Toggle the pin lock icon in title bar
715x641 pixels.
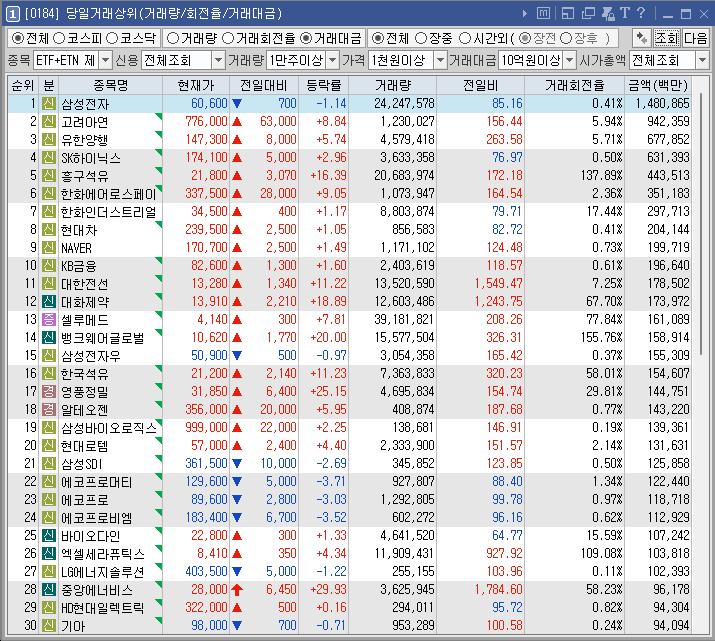click(608, 14)
